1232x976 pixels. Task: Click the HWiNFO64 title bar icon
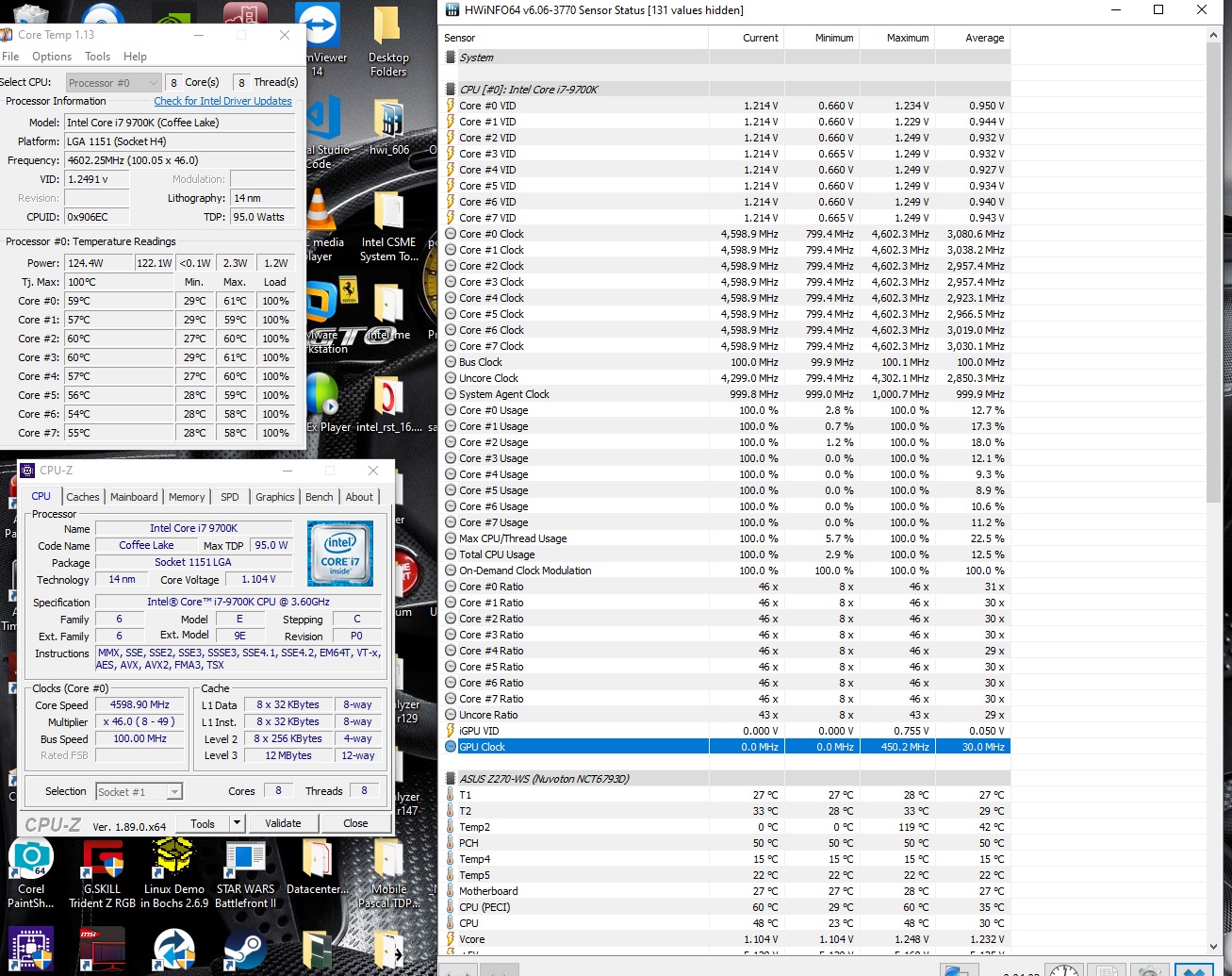coord(452,9)
